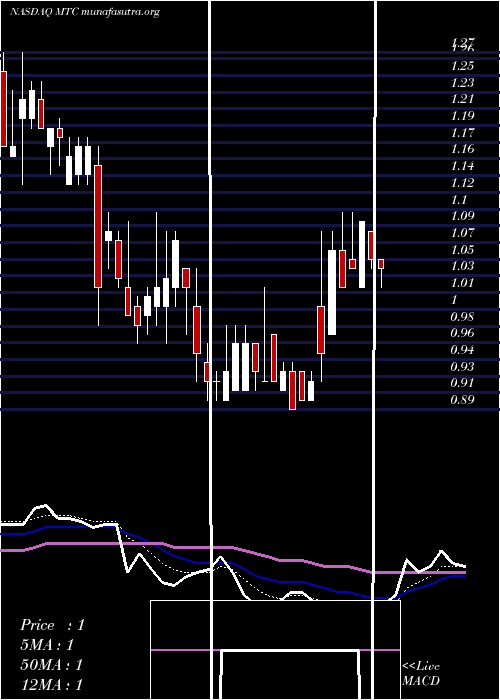Image resolution: width=500 pixels, height=700 pixels.
Task: Pick the 1.16 price axis value
Action: click(x=462, y=149)
